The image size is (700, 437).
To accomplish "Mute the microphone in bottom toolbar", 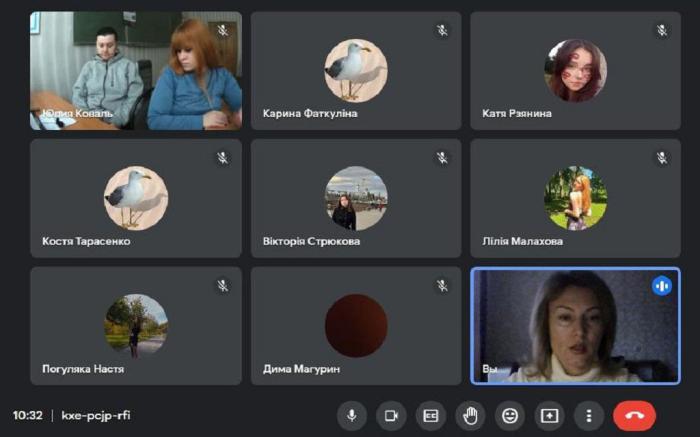I will click(x=352, y=415).
